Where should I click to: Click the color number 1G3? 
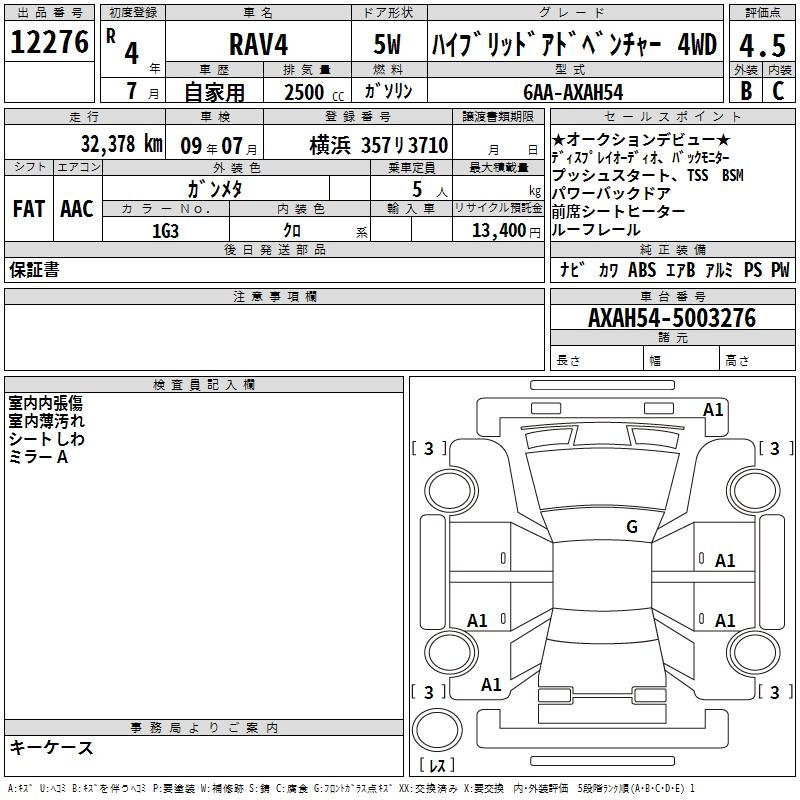click(165, 231)
